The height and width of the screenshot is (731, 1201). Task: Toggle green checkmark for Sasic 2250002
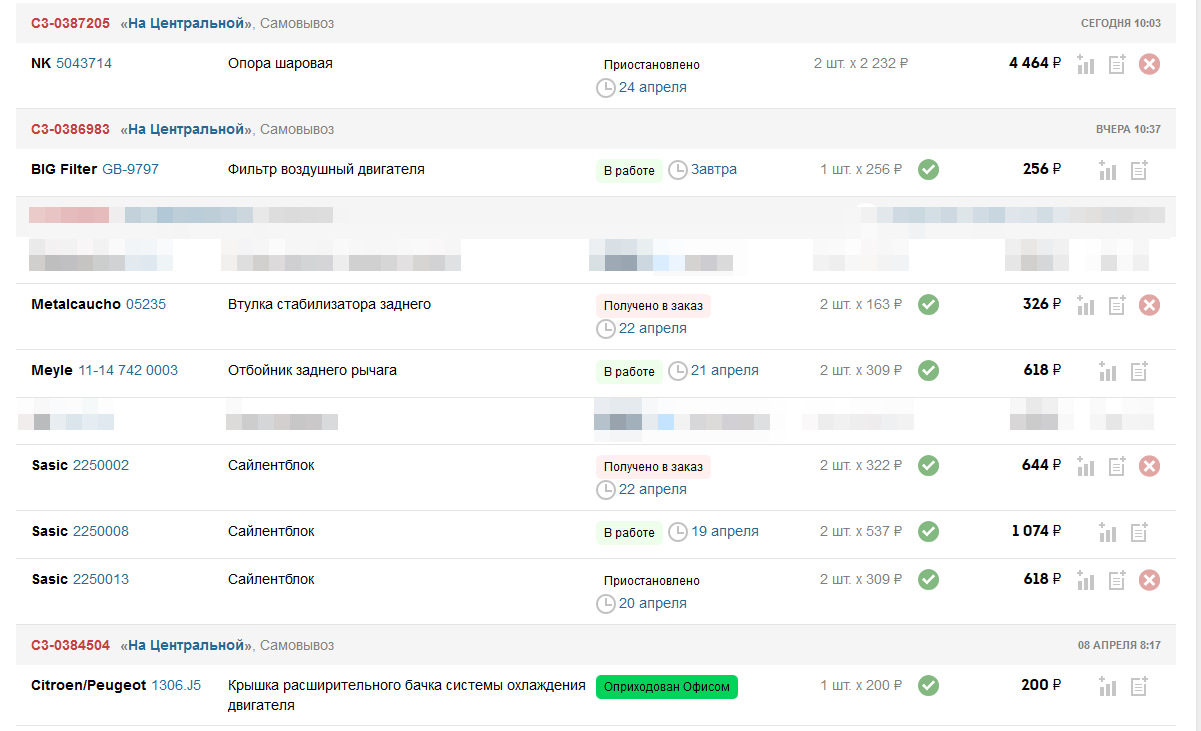click(929, 465)
